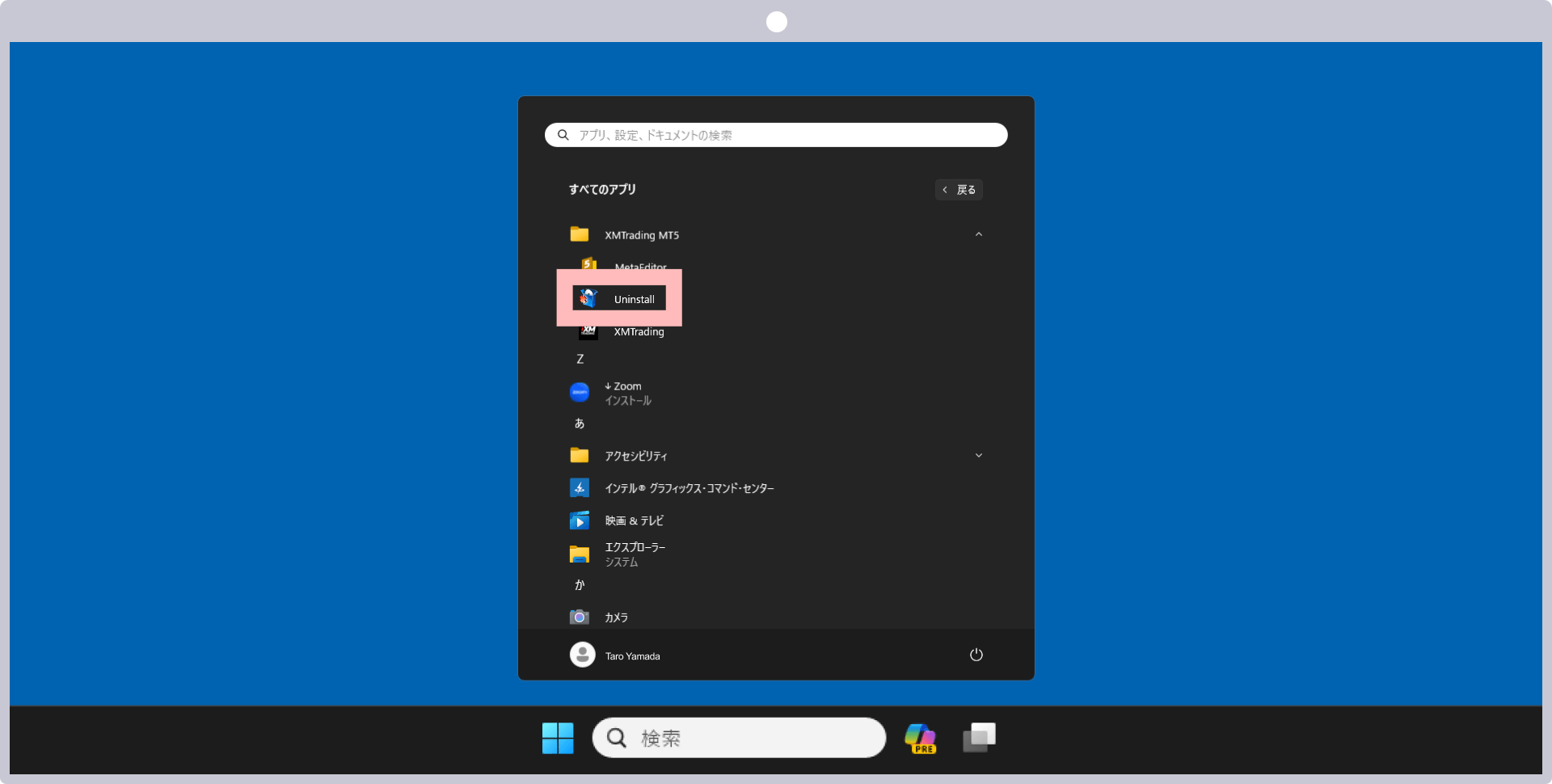1552x784 pixels.
Task: Click the XMTrading MT5 folder name
Action: tap(642, 235)
